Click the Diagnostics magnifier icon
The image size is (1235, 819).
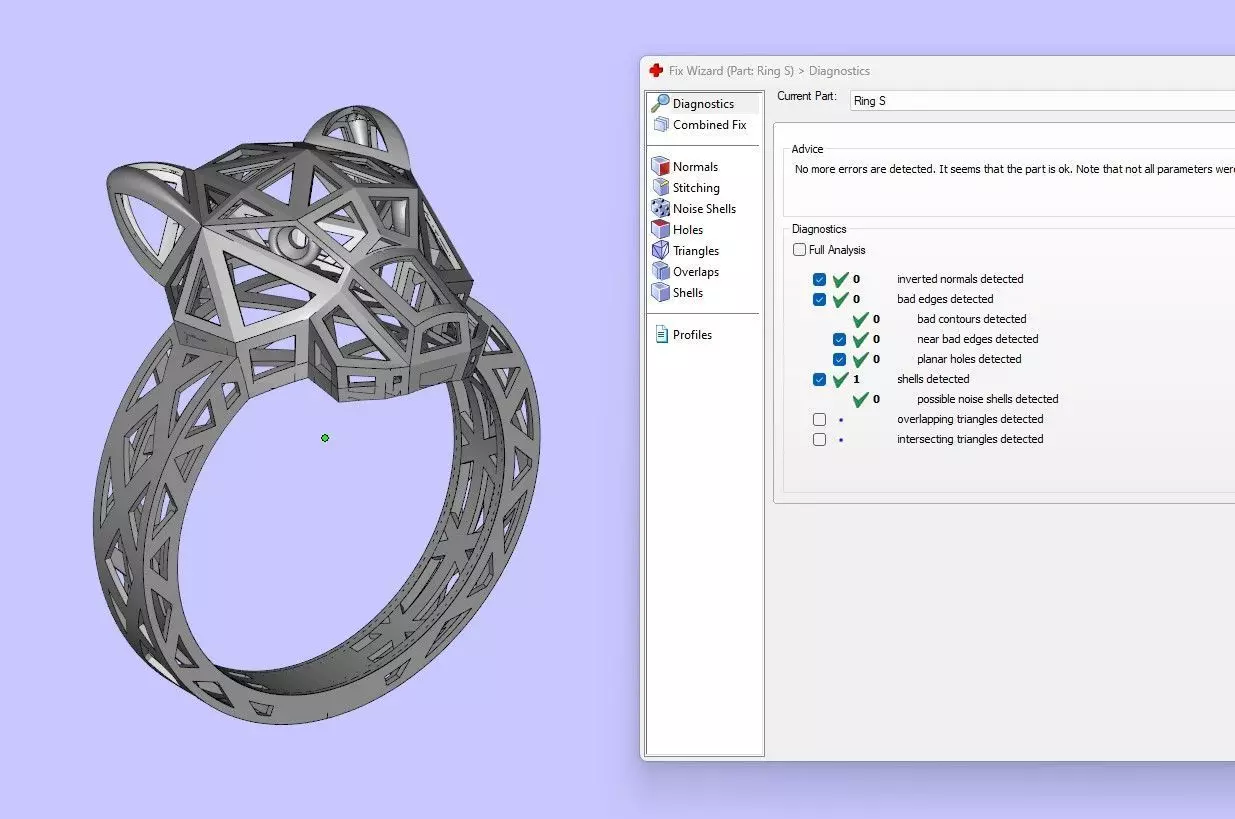(x=660, y=103)
